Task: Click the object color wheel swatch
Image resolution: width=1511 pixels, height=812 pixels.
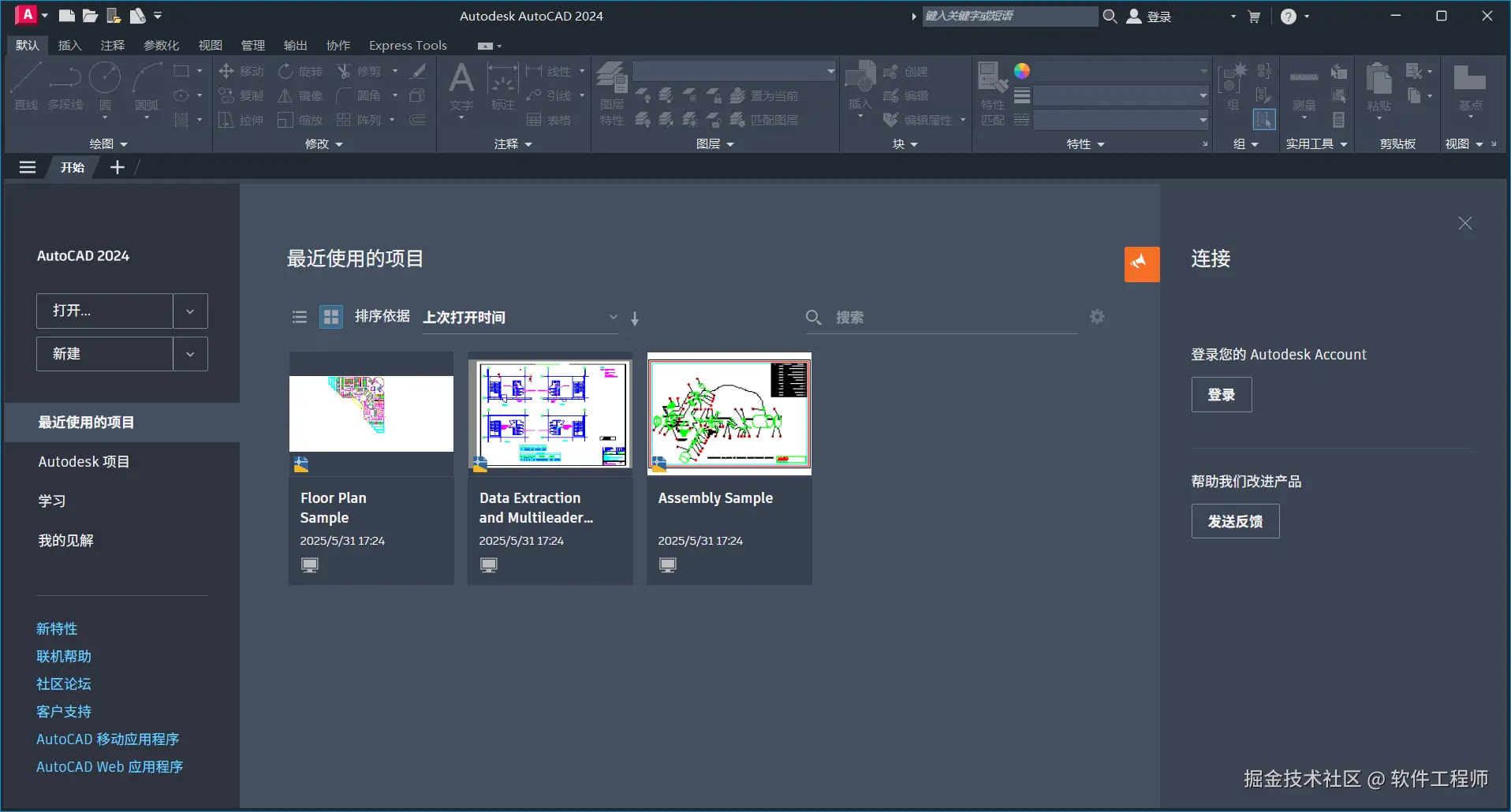Action: tap(1022, 71)
